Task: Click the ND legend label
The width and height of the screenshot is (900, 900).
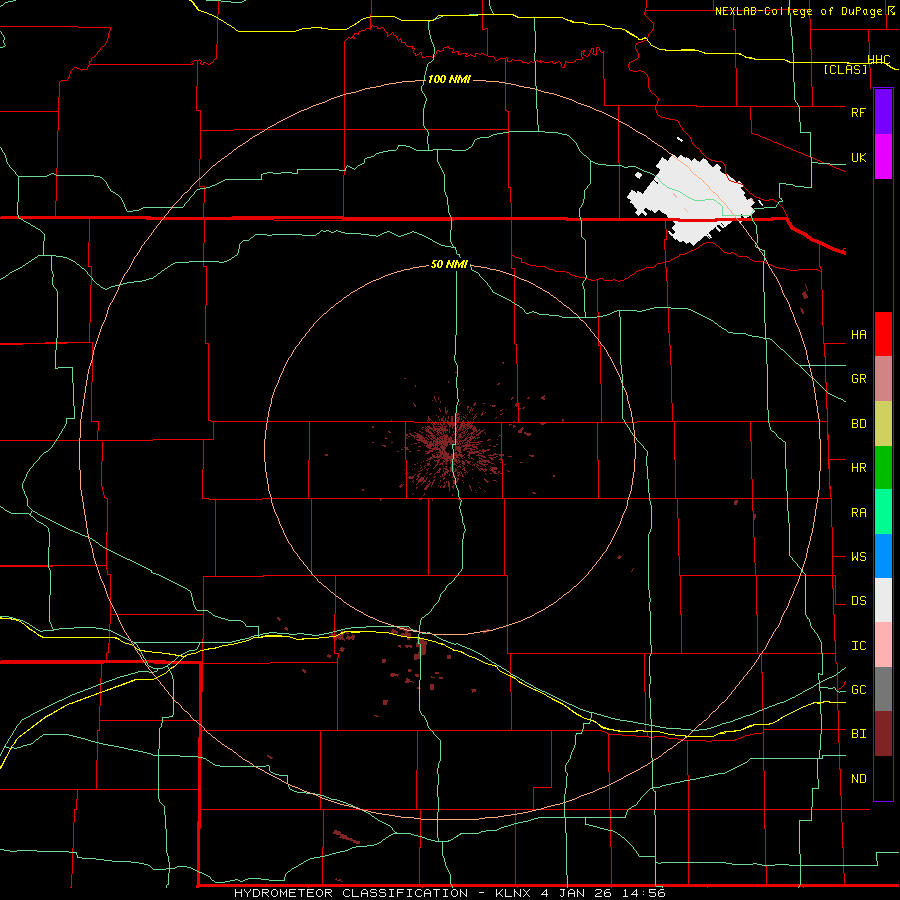Action: [858, 779]
